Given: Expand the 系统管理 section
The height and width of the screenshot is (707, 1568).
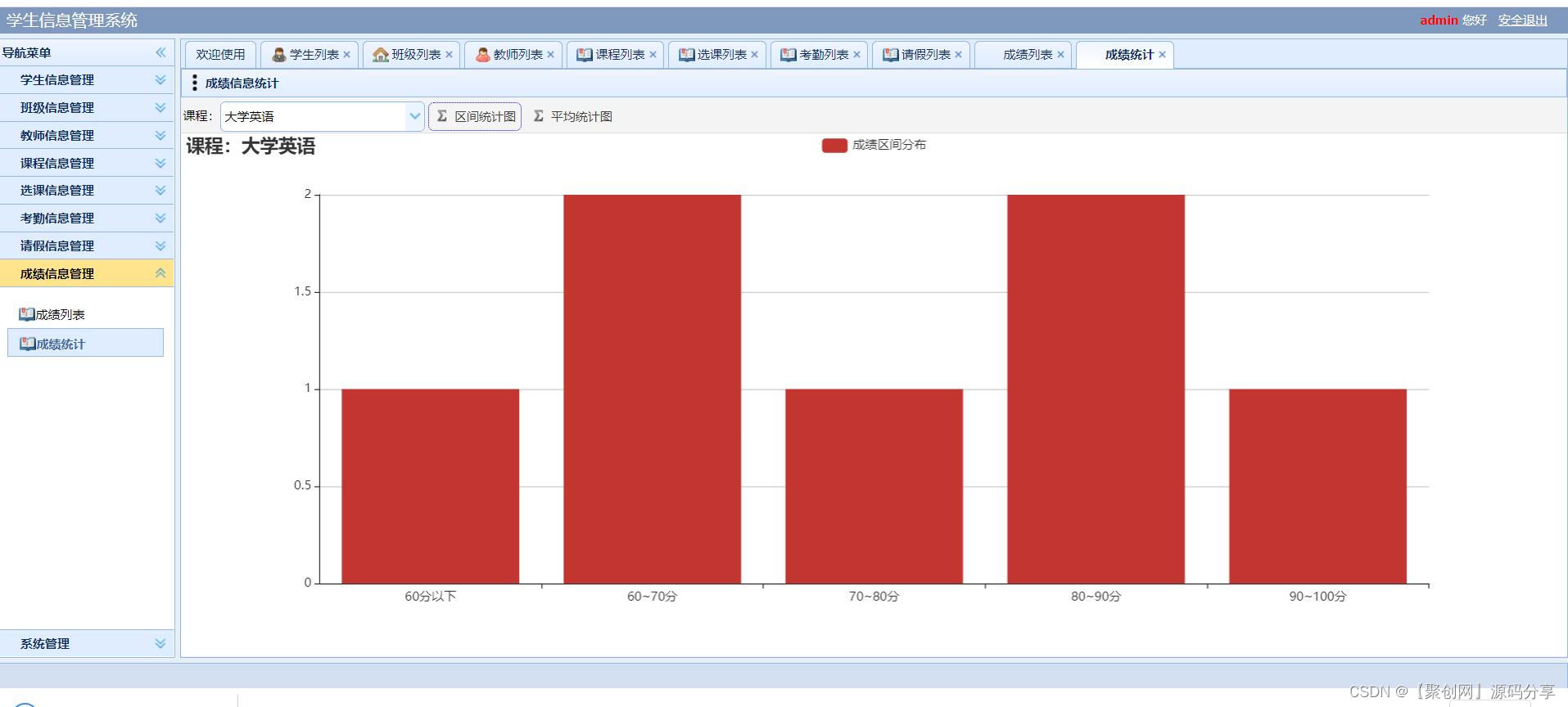Looking at the screenshot, I should [x=160, y=644].
